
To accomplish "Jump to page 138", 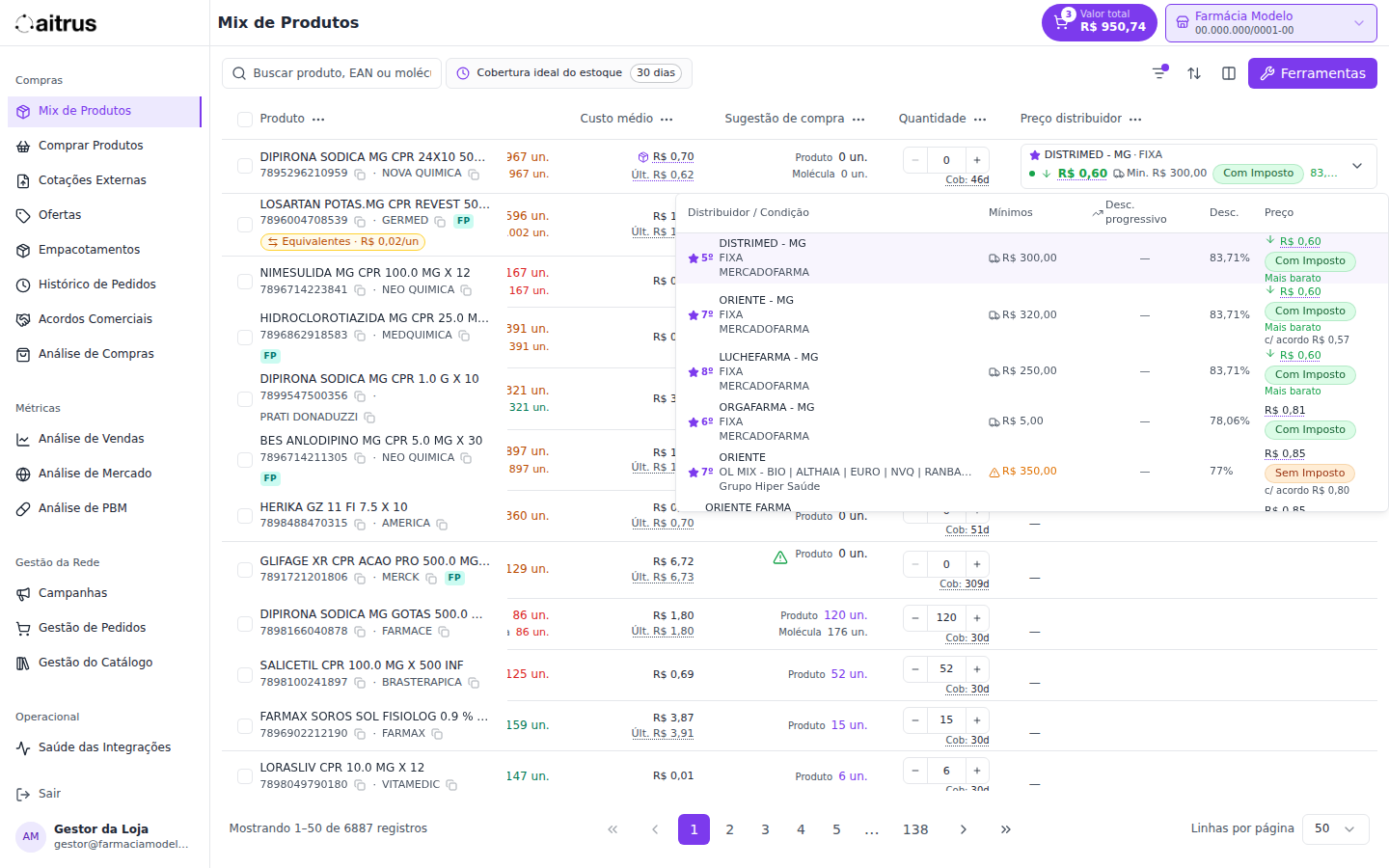I will point(915,829).
